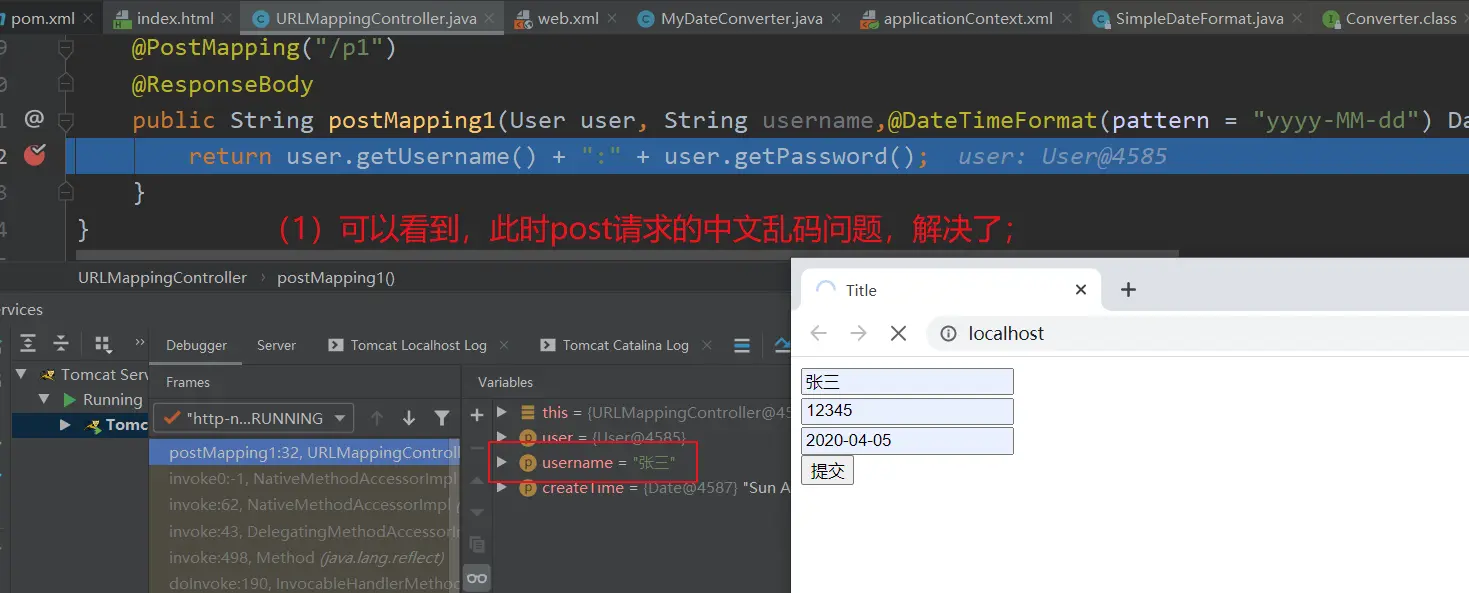
Task: Click the @ request mapping gutter icon
Action: pos(34,119)
